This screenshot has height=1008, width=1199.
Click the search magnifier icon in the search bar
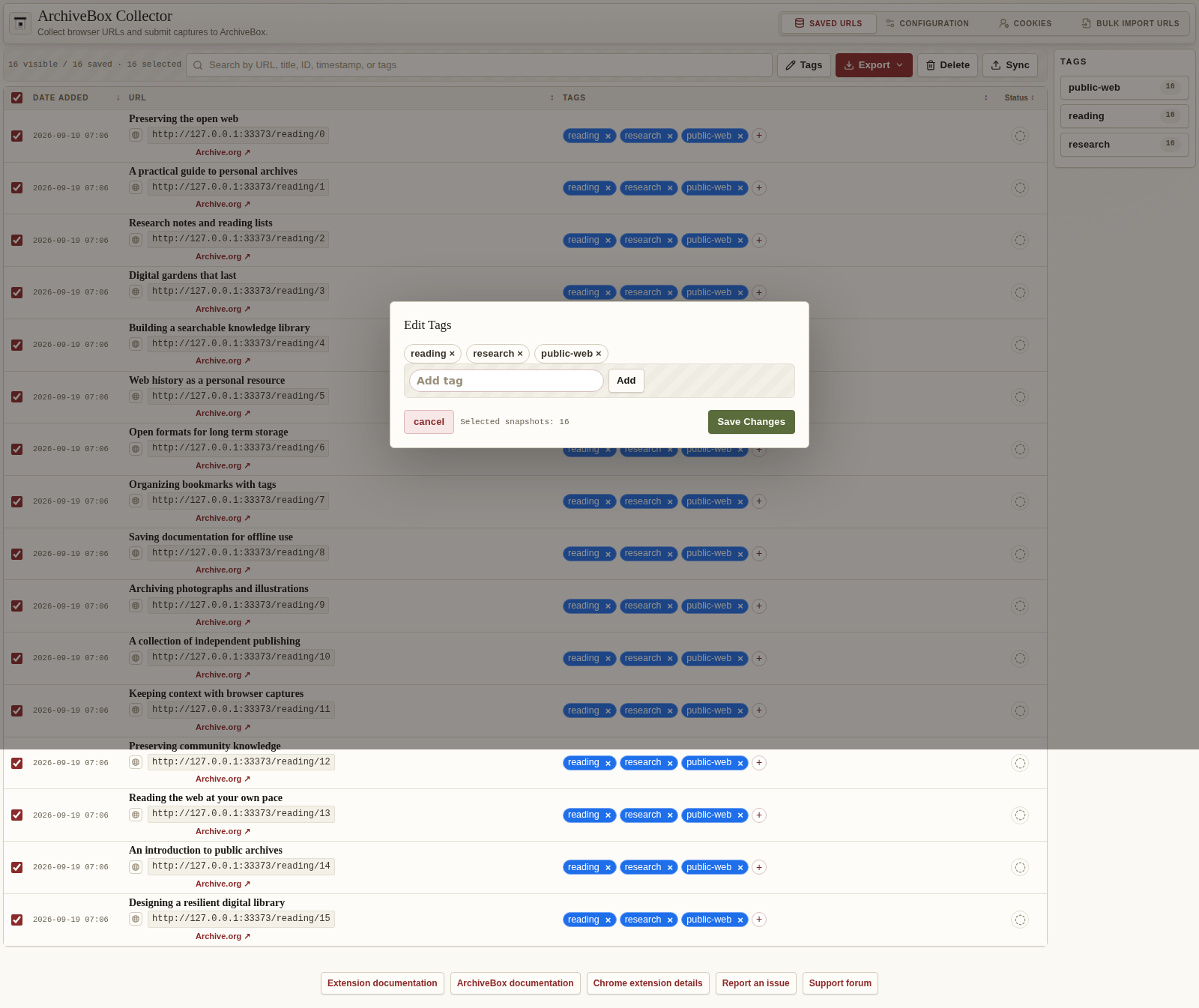(198, 65)
